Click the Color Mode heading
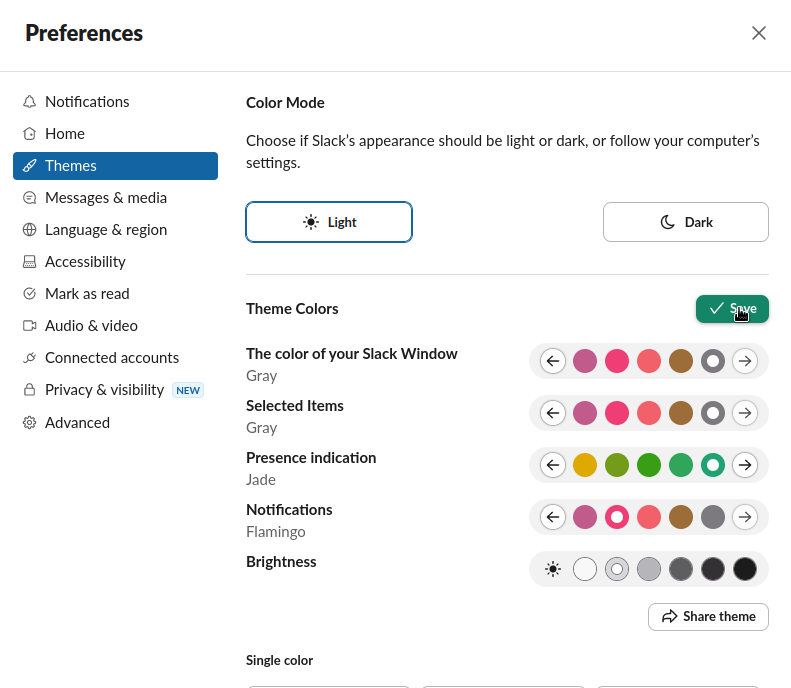 click(285, 103)
